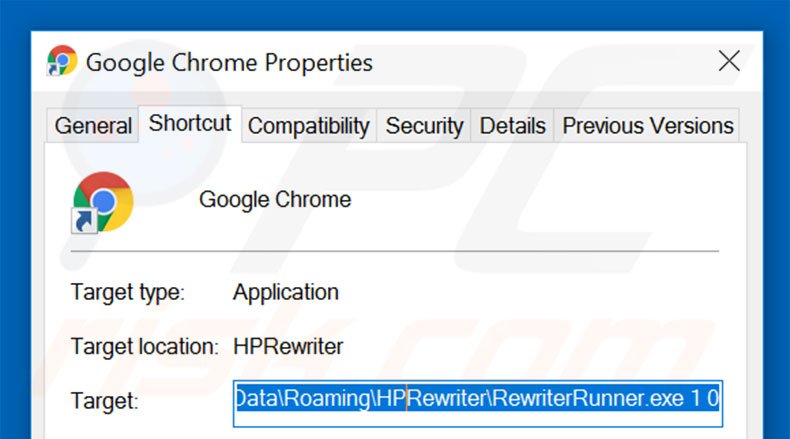Click the Chrome shortcut icon in title bar
Viewport: 790px width, 439px height.
click(x=61, y=60)
